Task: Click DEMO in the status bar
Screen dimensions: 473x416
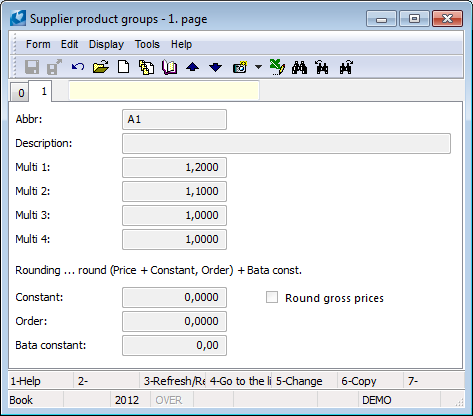Action: [x=377, y=400]
